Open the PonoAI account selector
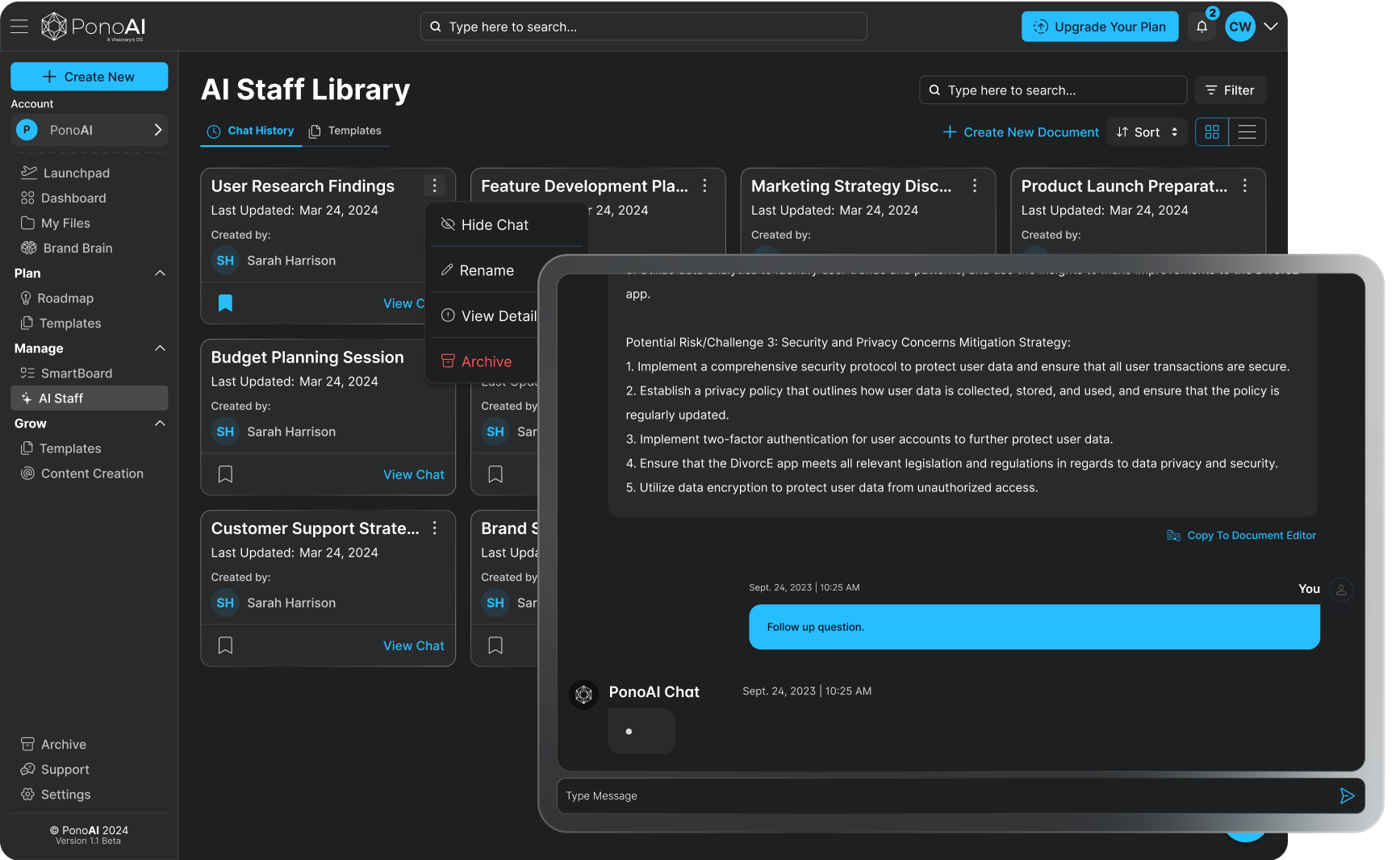Image resolution: width=1400 pixels, height=860 pixels. pos(89,130)
